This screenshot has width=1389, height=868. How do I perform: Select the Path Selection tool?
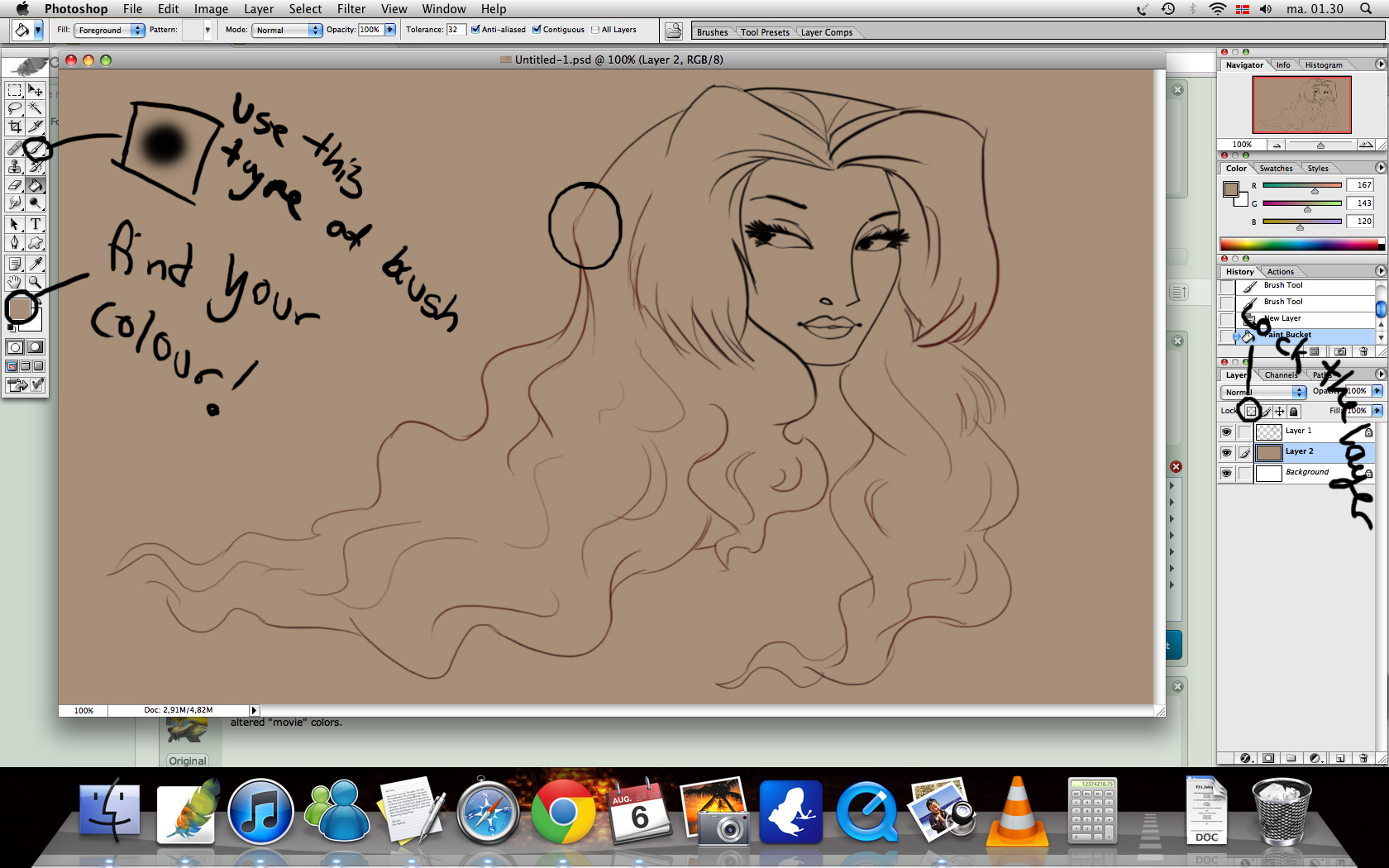click(x=15, y=224)
